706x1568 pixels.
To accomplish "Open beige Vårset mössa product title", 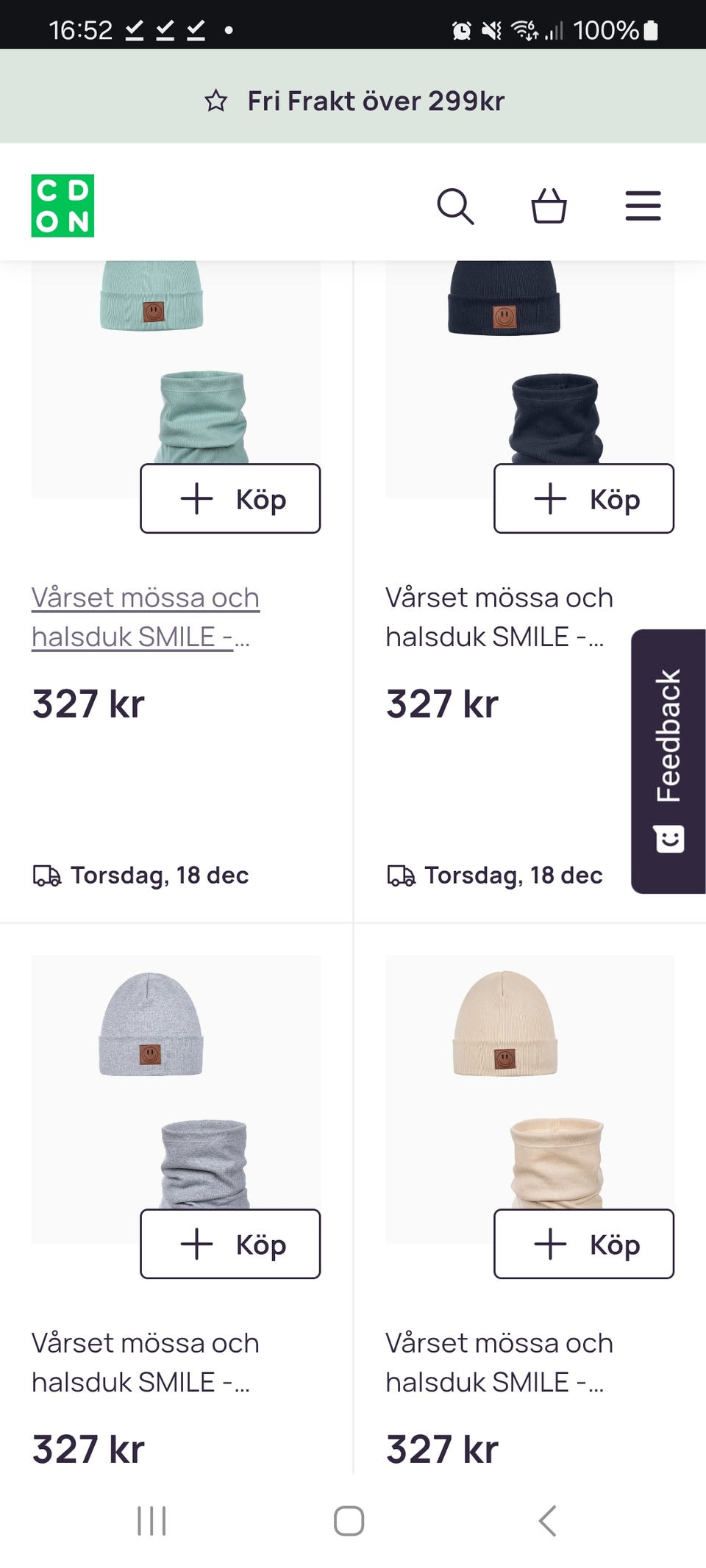I will (x=499, y=1362).
